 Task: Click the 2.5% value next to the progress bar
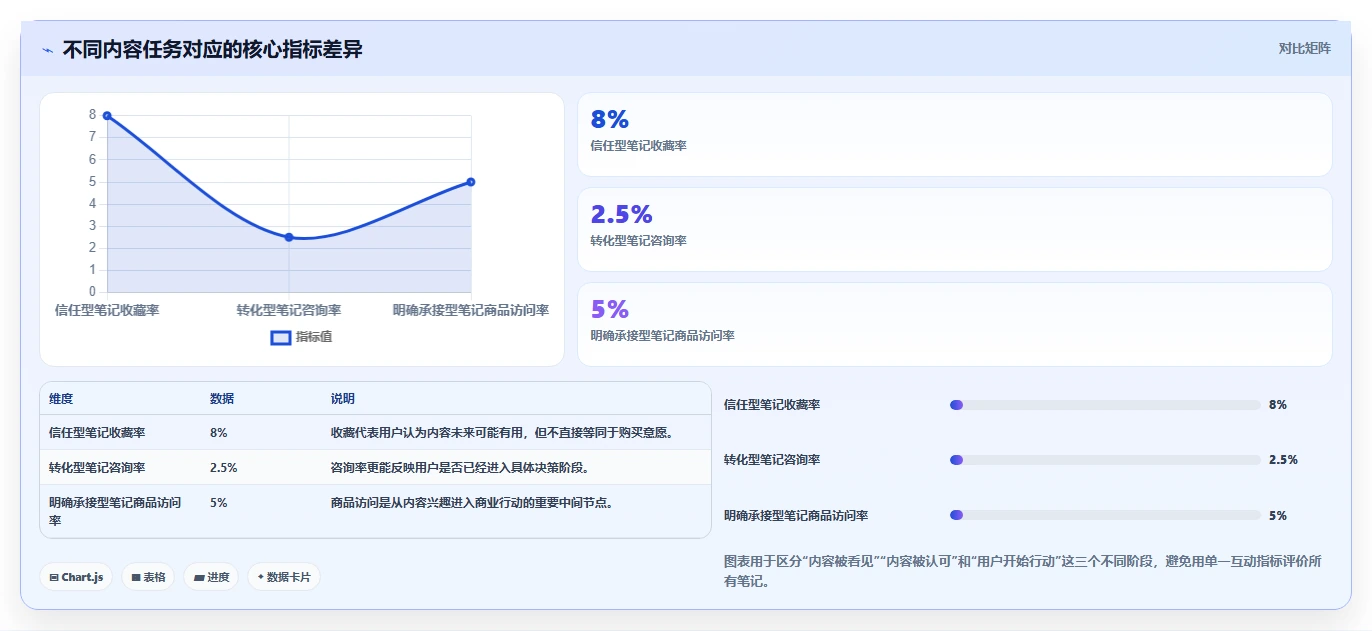click(x=1283, y=460)
